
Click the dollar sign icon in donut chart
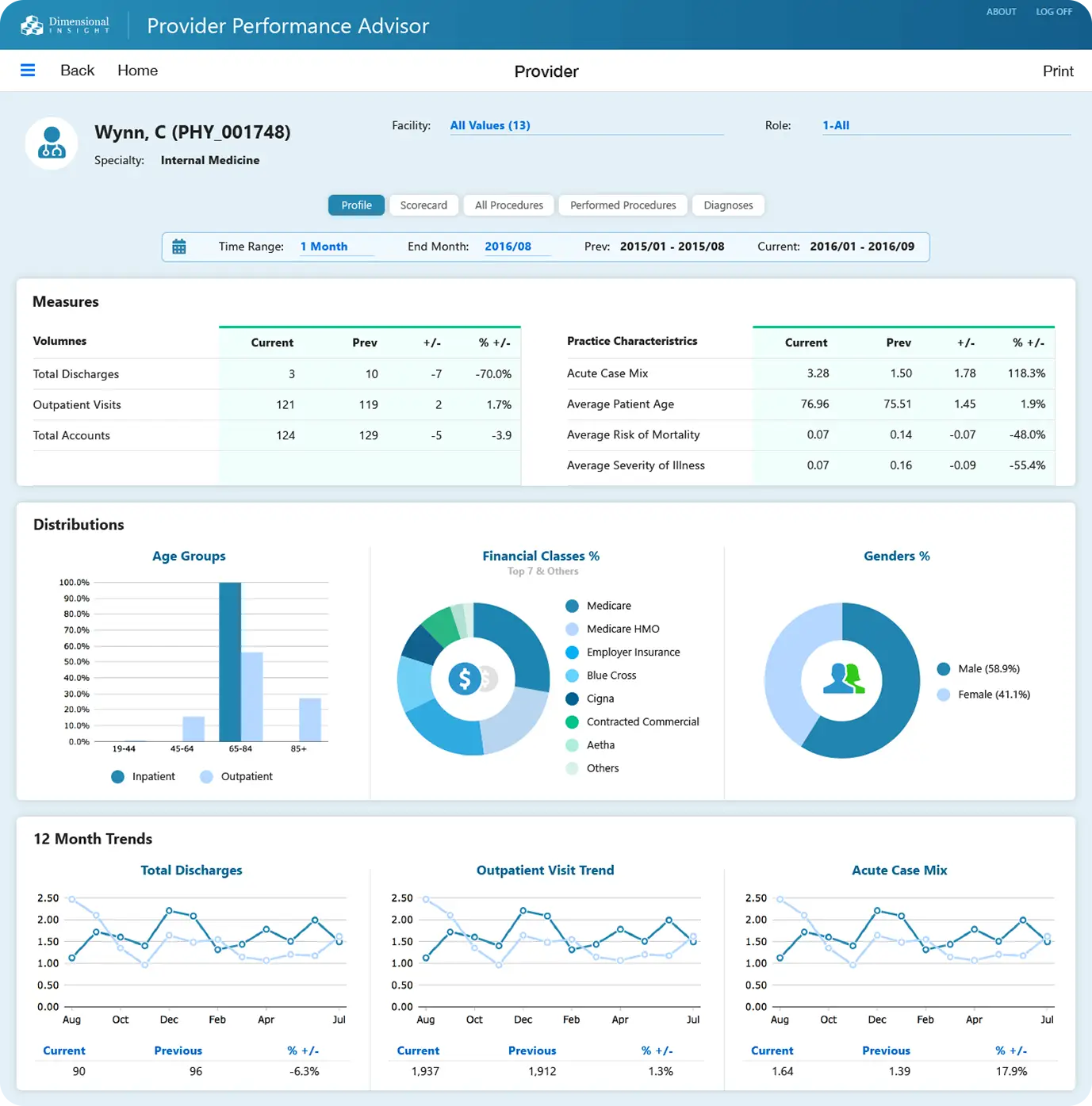[x=465, y=679]
